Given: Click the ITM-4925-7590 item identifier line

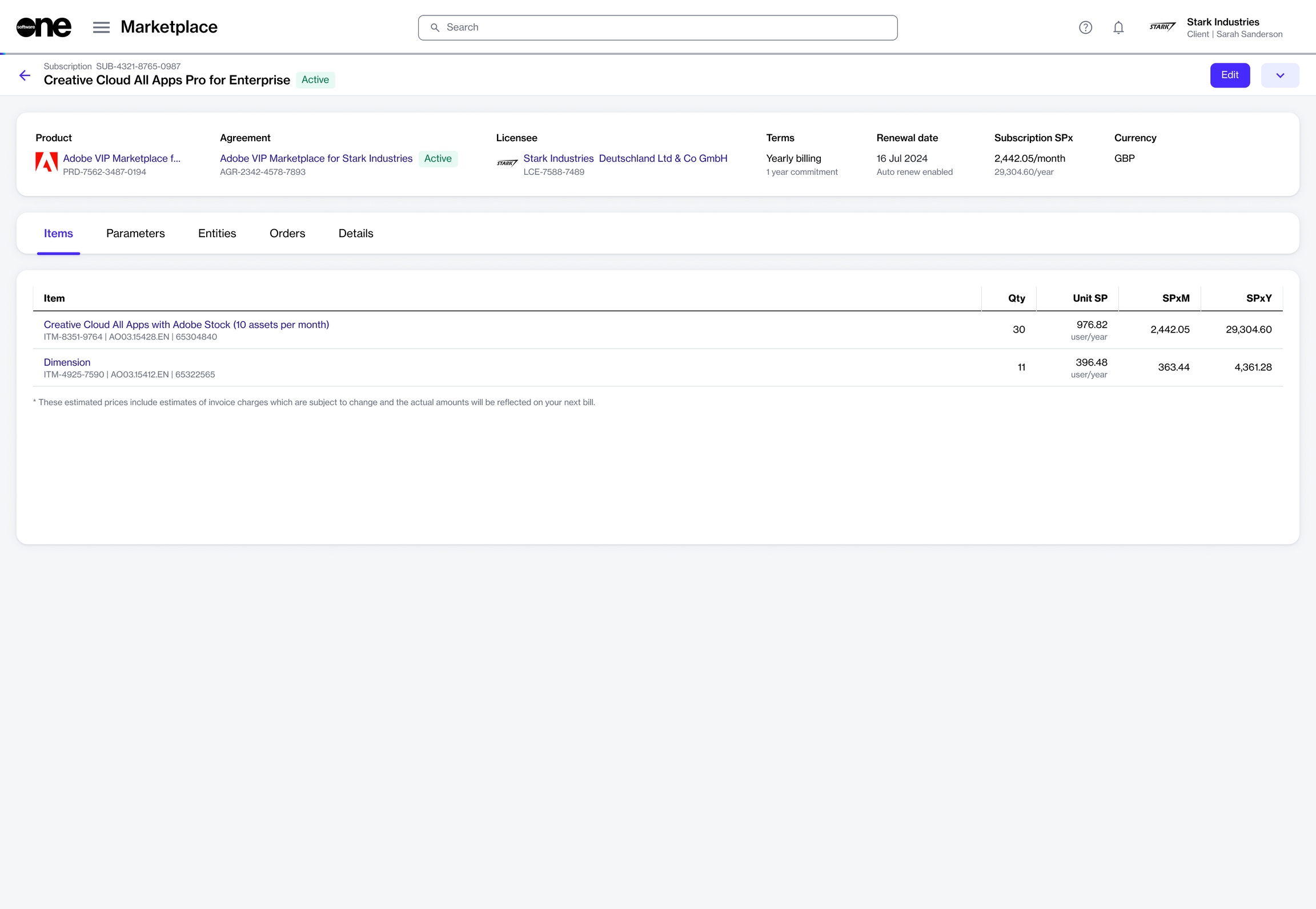Looking at the screenshot, I should 129,375.
